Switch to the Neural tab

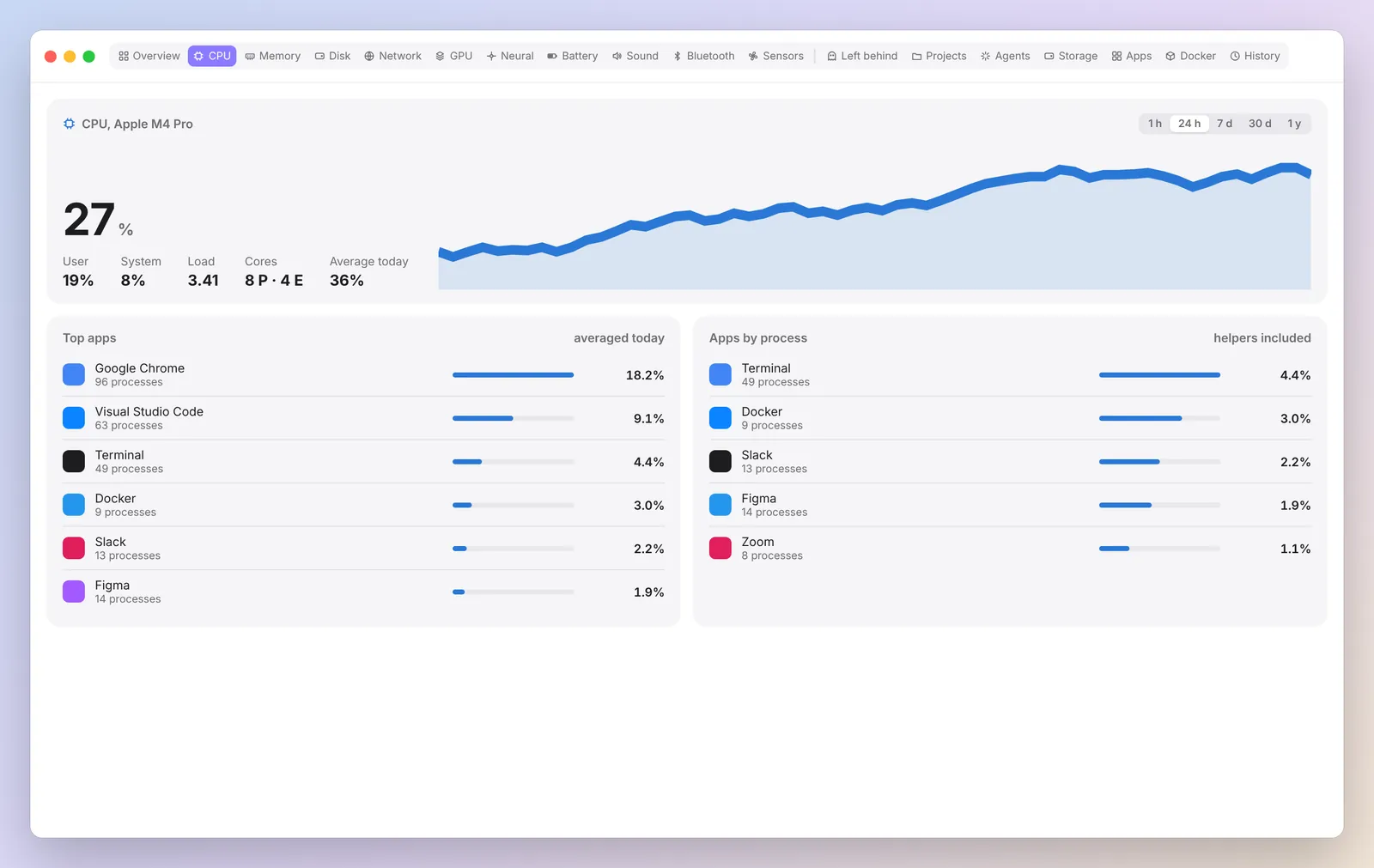(x=510, y=56)
